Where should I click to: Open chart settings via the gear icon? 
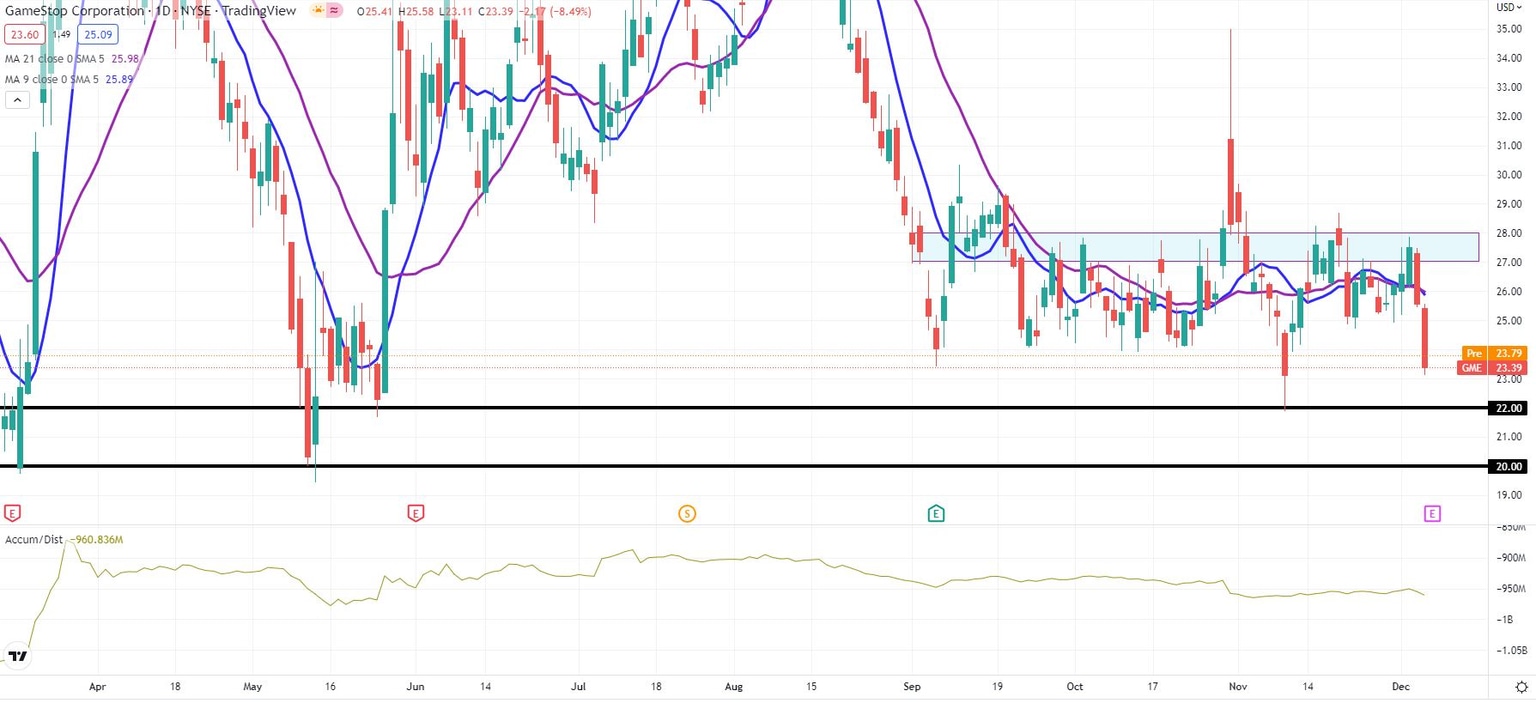1522,687
